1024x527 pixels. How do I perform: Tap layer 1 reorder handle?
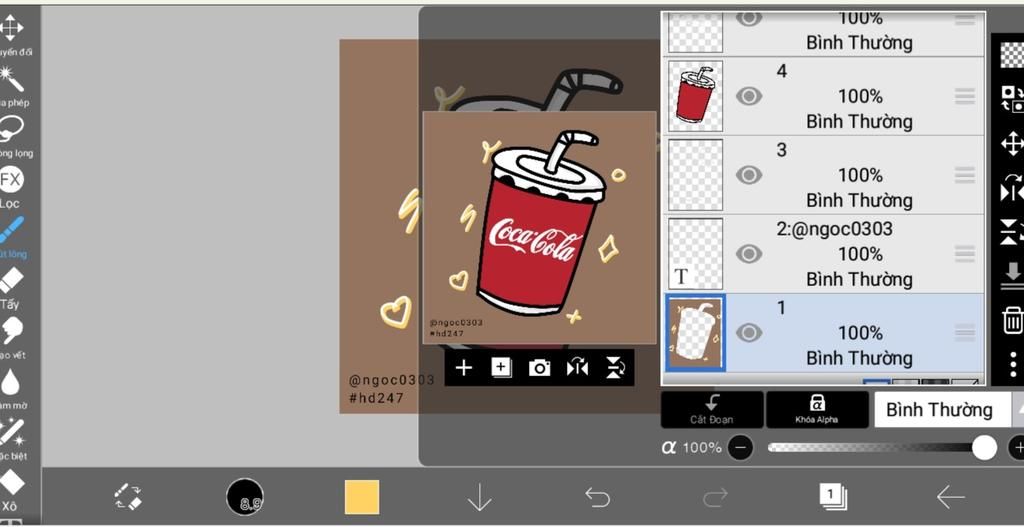tap(965, 332)
